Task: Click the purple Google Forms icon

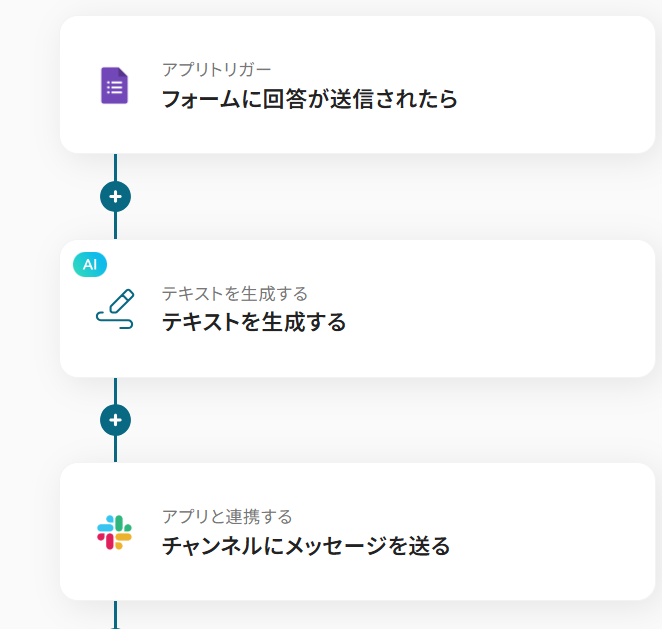Action: [x=114, y=85]
